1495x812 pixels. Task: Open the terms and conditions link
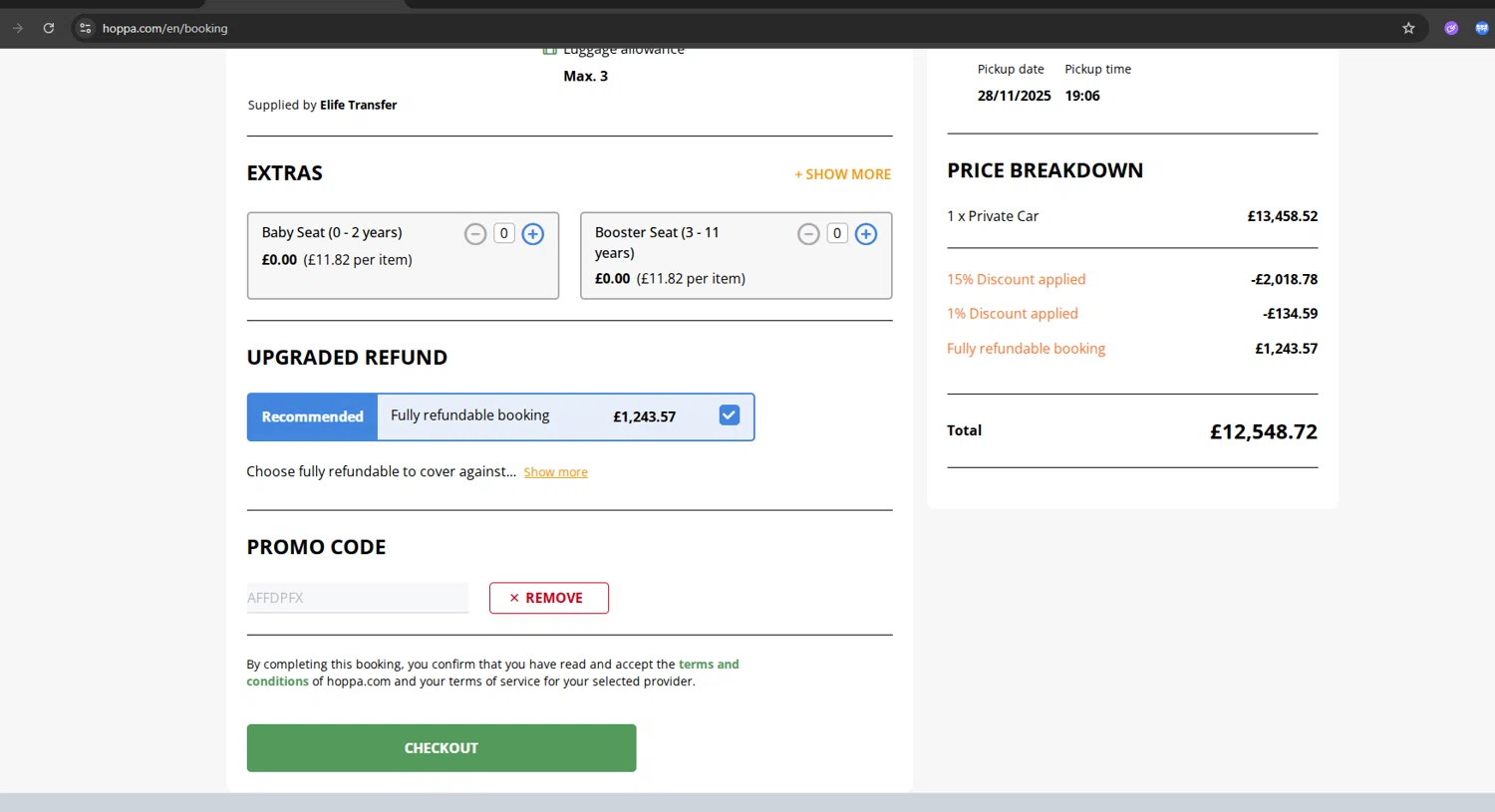tap(708, 665)
